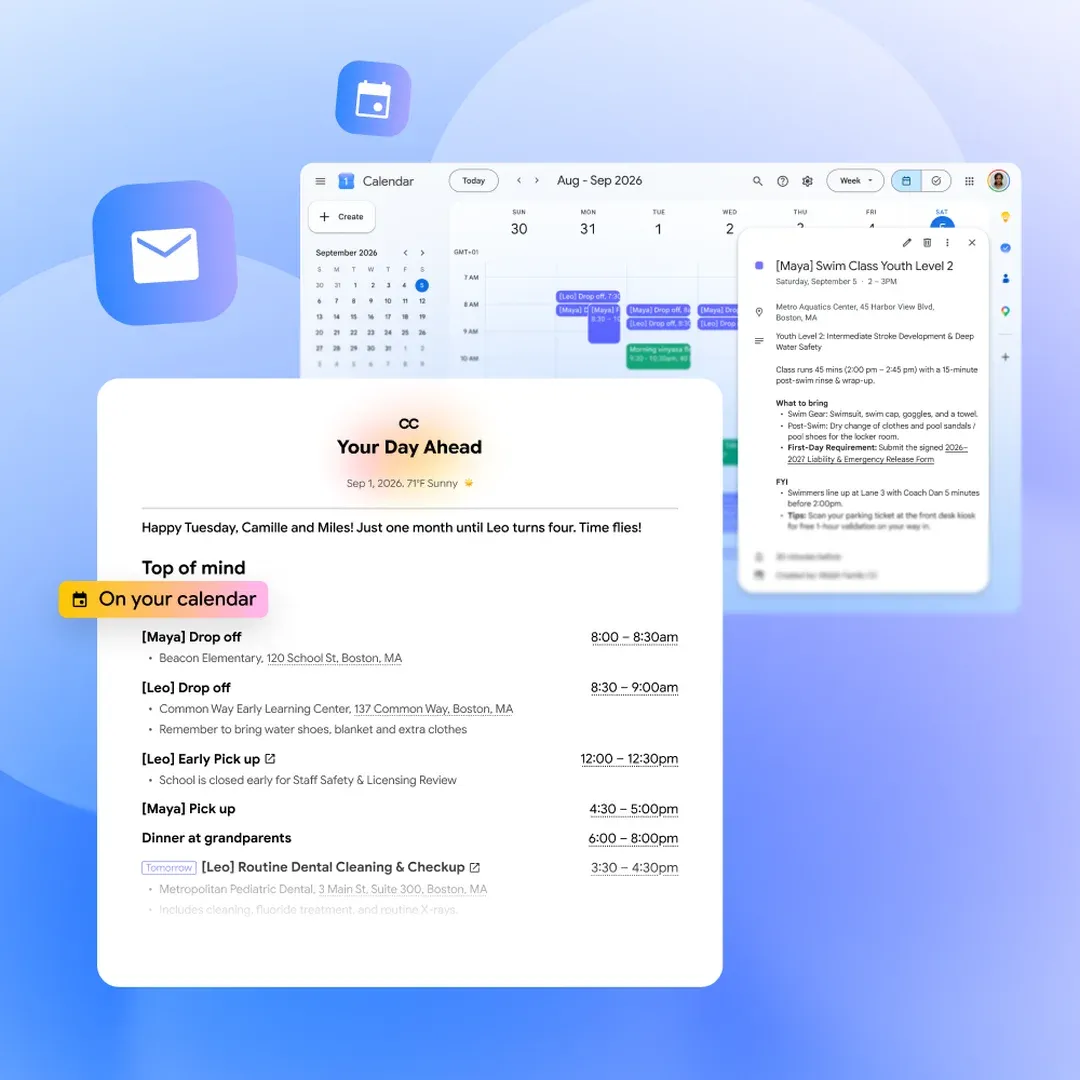
Task: Click the 3:30 – 4:30pm time
Action: [634, 867]
